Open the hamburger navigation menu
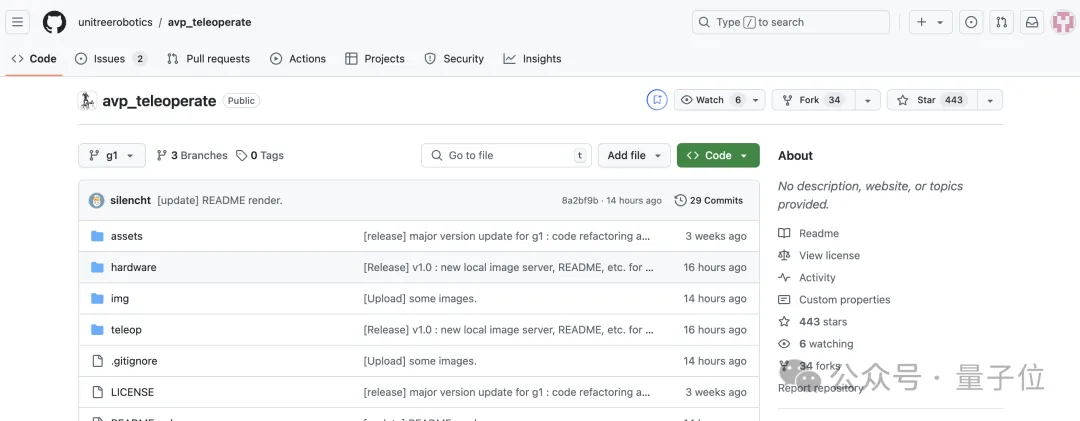The image size is (1080, 421). pos(17,22)
